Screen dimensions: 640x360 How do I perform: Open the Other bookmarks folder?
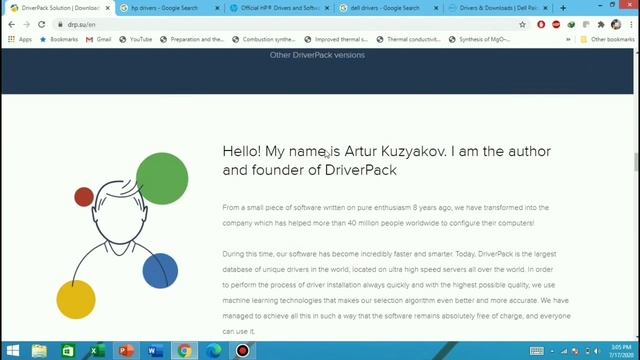coord(607,39)
